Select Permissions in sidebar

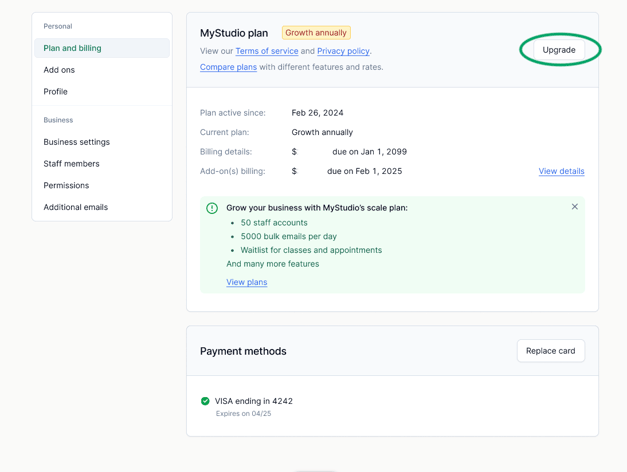(x=66, y=186)
